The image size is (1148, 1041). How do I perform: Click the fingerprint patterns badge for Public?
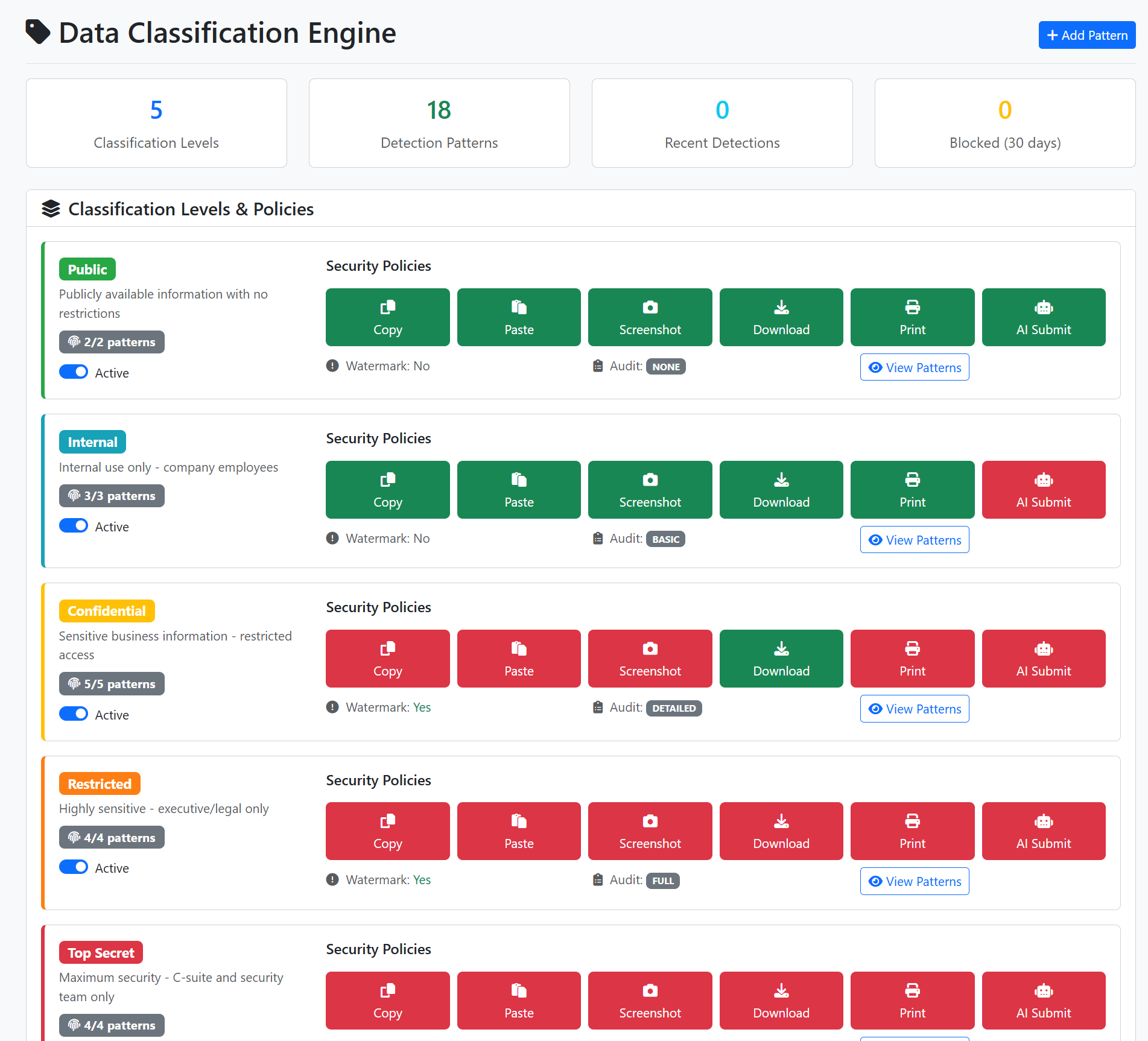(x=112, y=341)
